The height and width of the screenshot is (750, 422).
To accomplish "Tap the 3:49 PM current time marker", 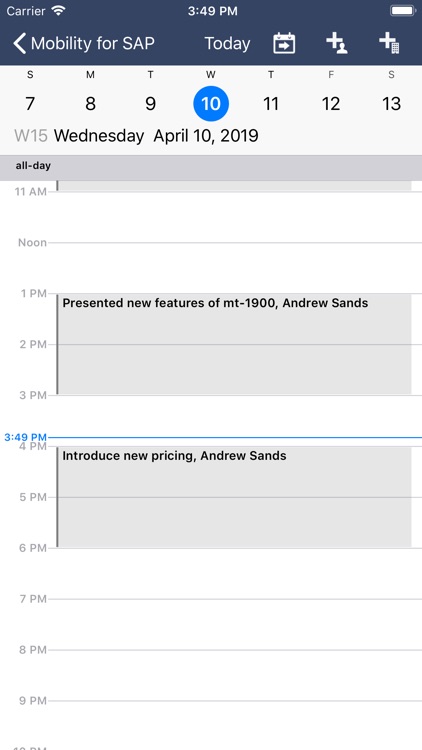I will pyautogui.click(x=25, y=437).
